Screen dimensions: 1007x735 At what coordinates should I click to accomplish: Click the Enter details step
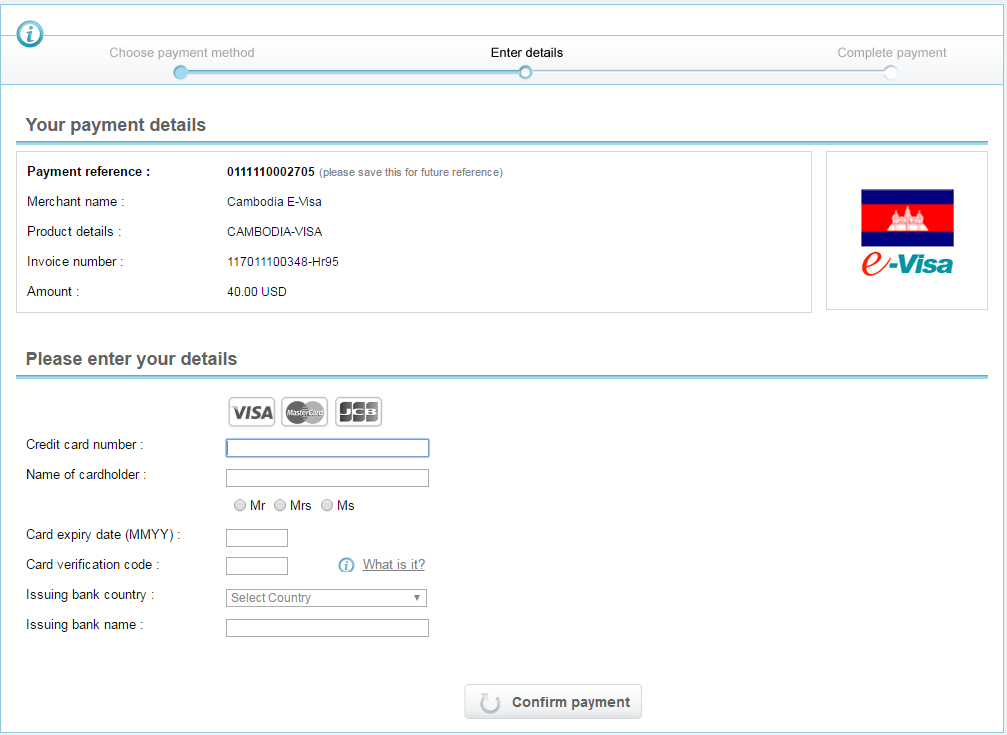[x=527, y=53]
